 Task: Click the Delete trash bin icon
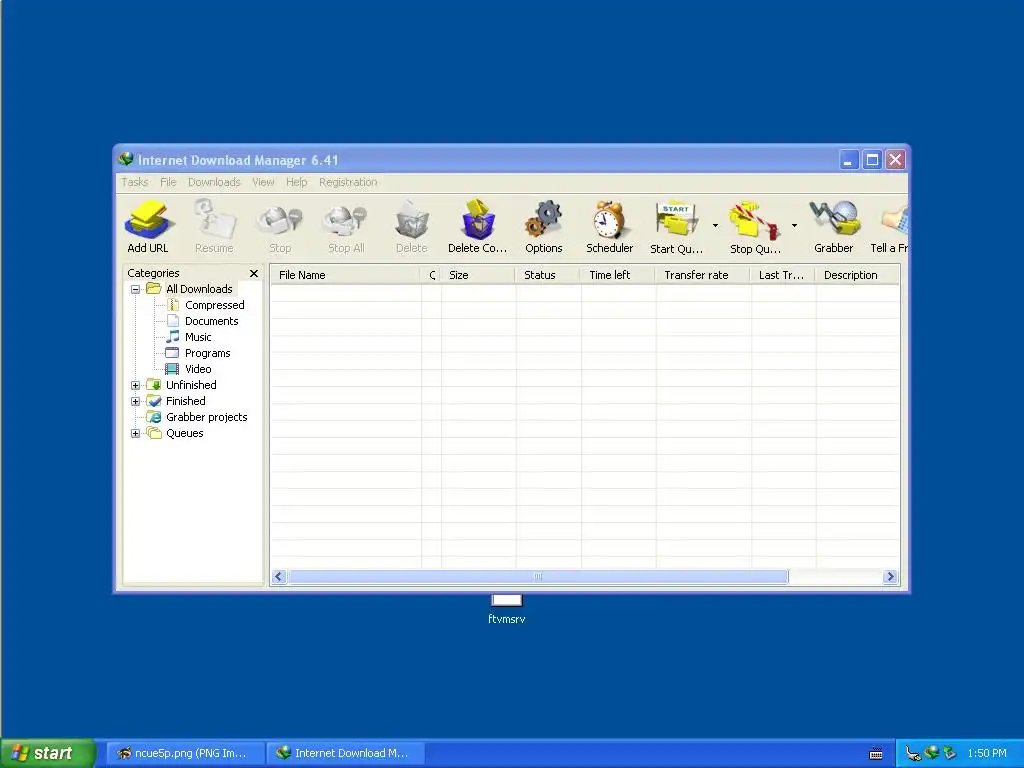pyautogui.click(x=411, y=226)
